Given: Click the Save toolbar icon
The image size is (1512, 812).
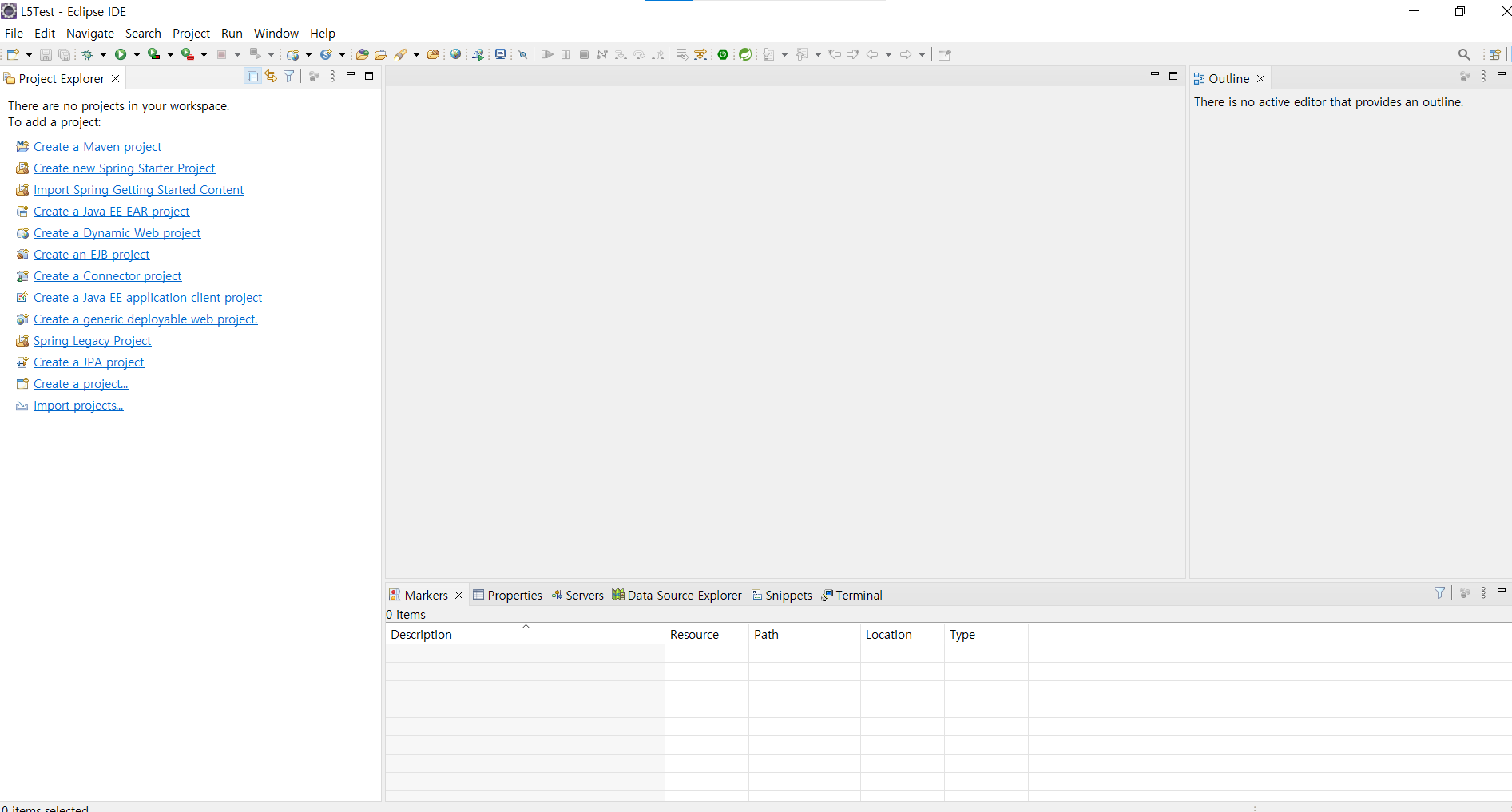Looking at the screenshot, I should click(x=46, y=54).
